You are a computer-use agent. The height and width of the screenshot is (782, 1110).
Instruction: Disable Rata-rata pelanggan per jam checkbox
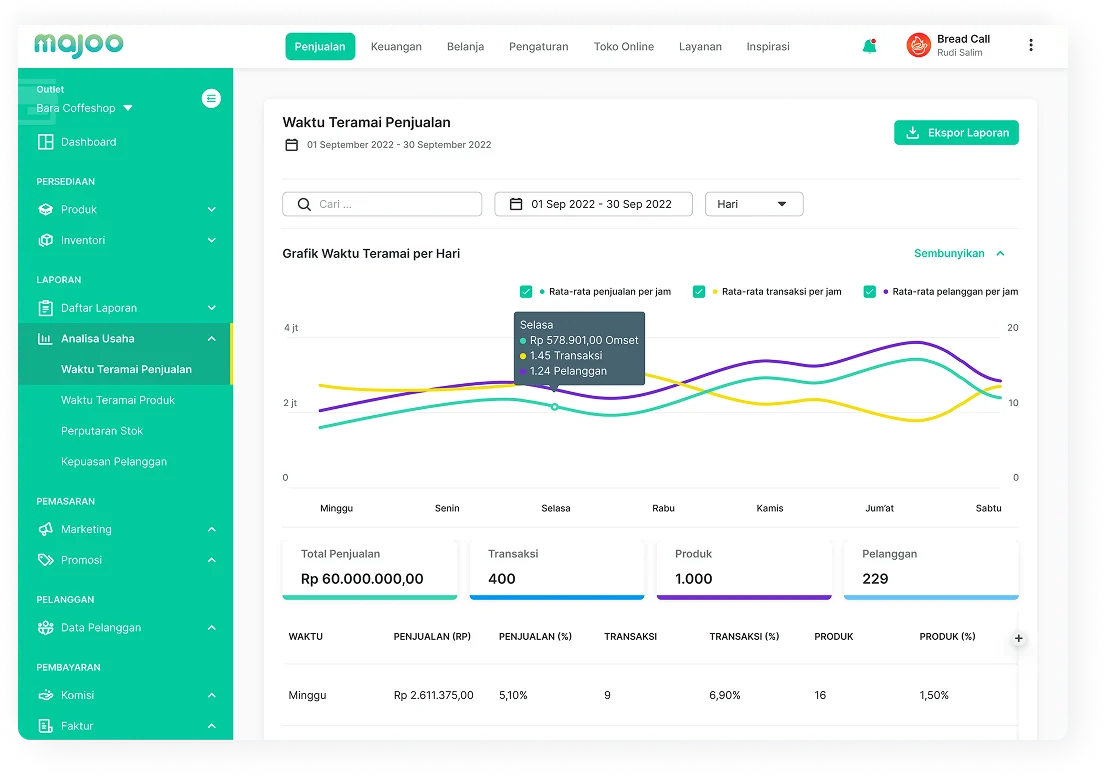[x=869, y=292]
